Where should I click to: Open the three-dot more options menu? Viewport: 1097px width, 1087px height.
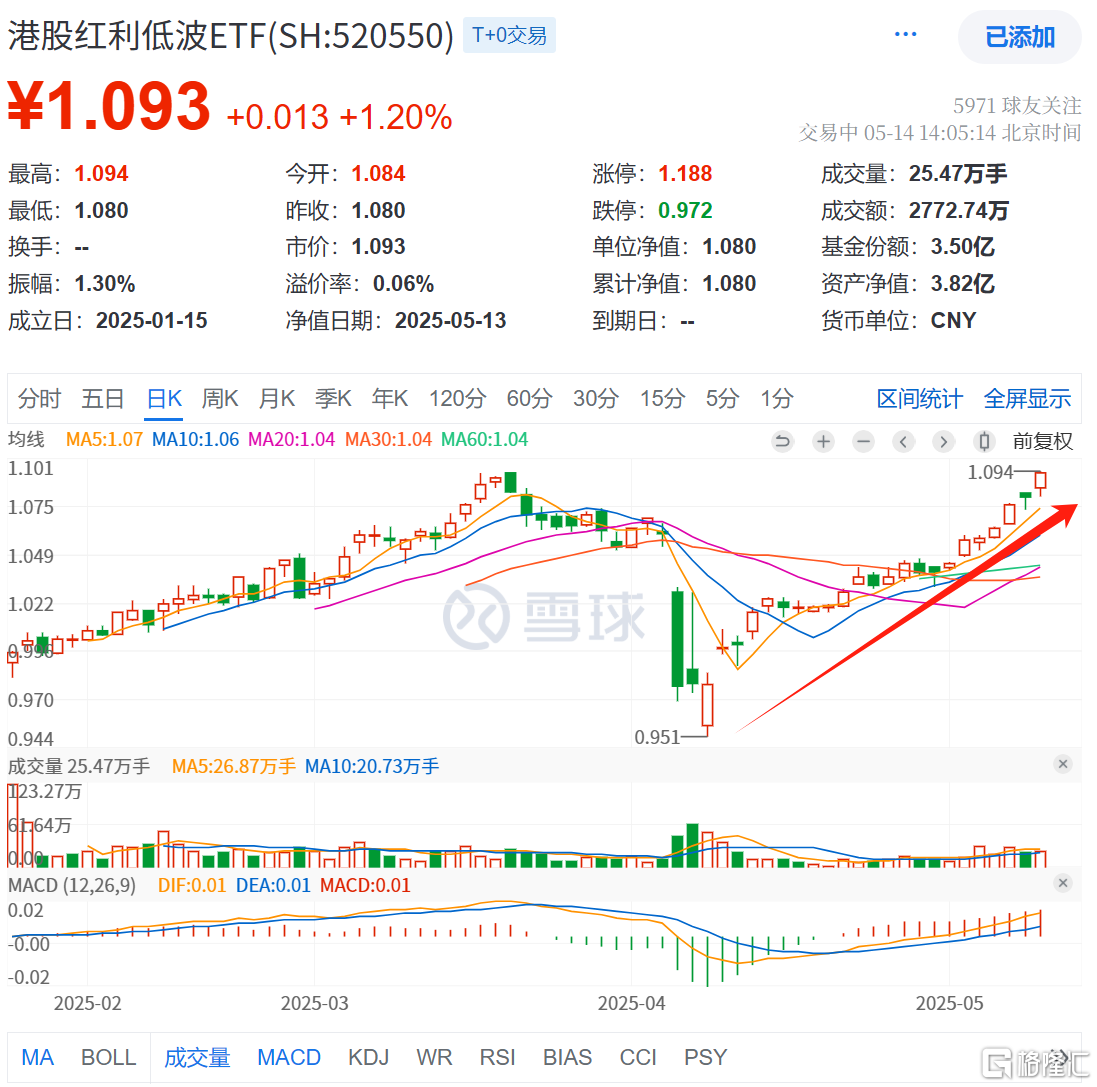coord(905,34)
